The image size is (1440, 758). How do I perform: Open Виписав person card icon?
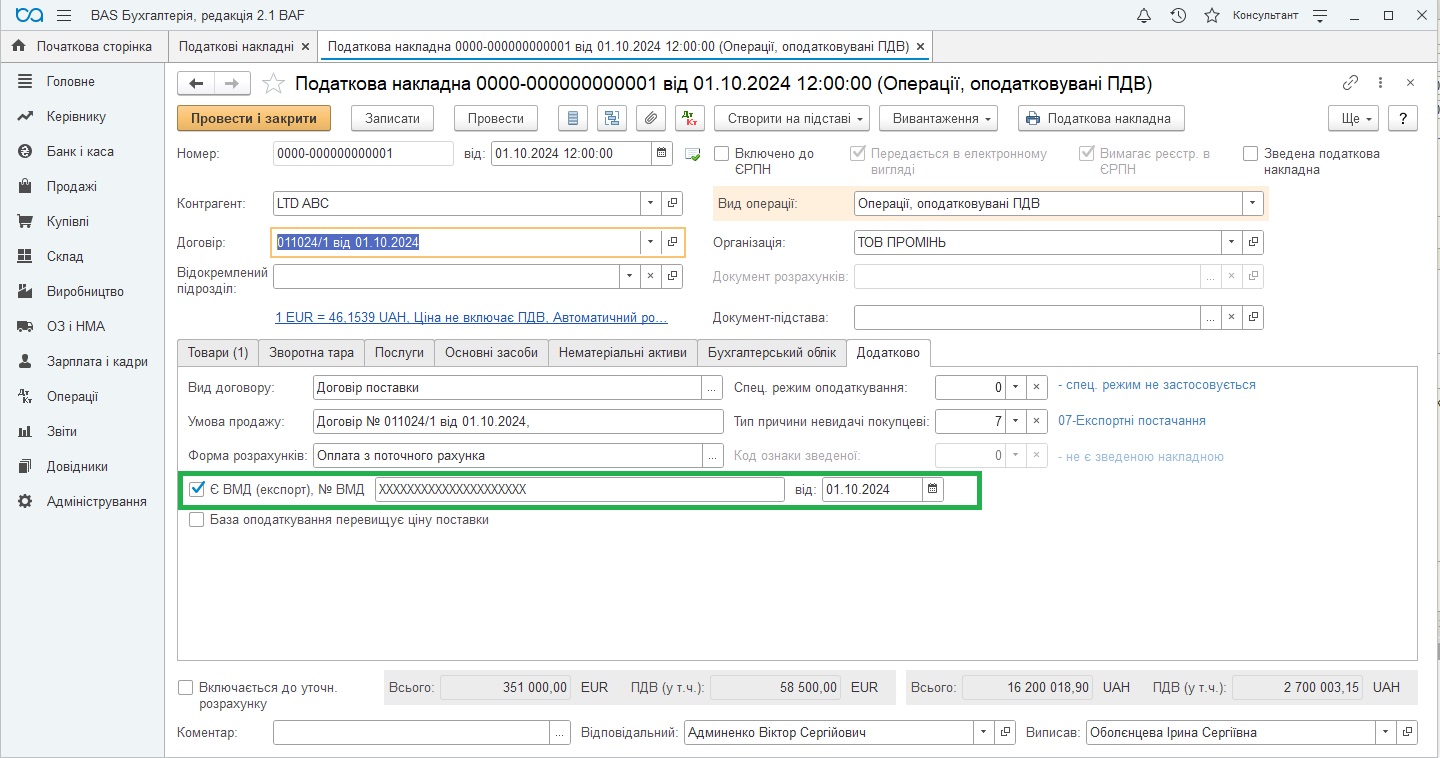pos(1407,732)
